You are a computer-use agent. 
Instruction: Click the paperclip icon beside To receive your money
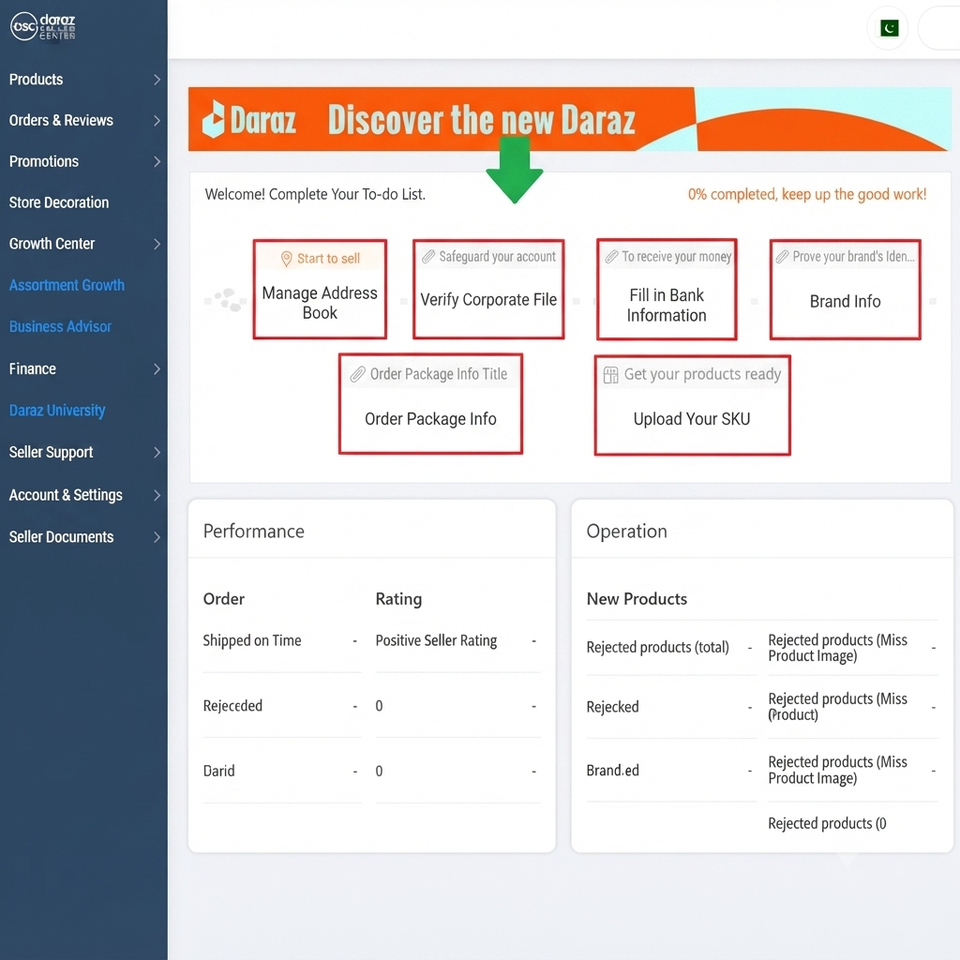tap(612, 257)
